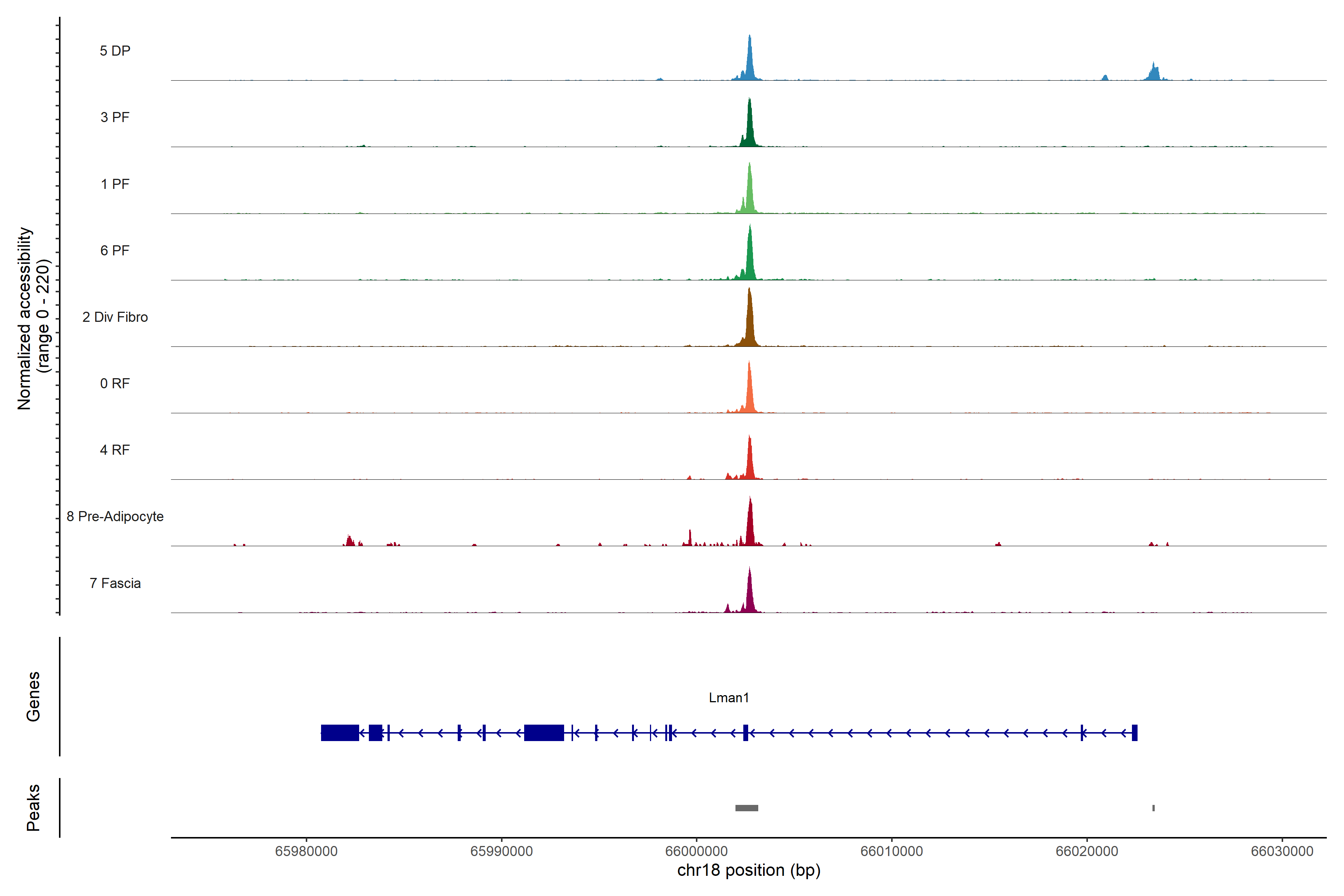Viewport: 1344px width, 896px height.
Task: Click the 1 PF track label
Action: (x=115, y=184)
